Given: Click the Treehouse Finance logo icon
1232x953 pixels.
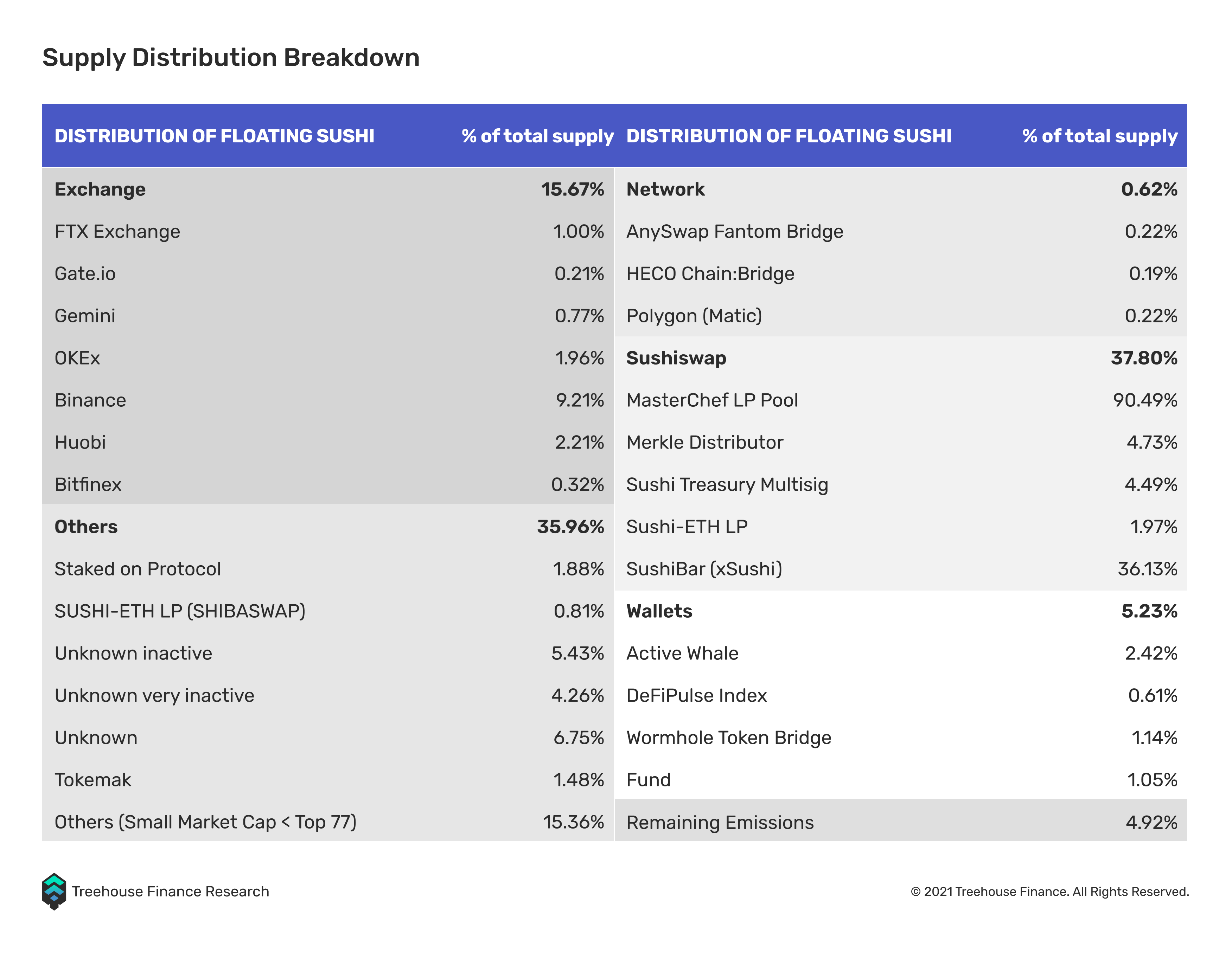Looking at the screenshot, I should pyautogui.click(x=54, y=891).
